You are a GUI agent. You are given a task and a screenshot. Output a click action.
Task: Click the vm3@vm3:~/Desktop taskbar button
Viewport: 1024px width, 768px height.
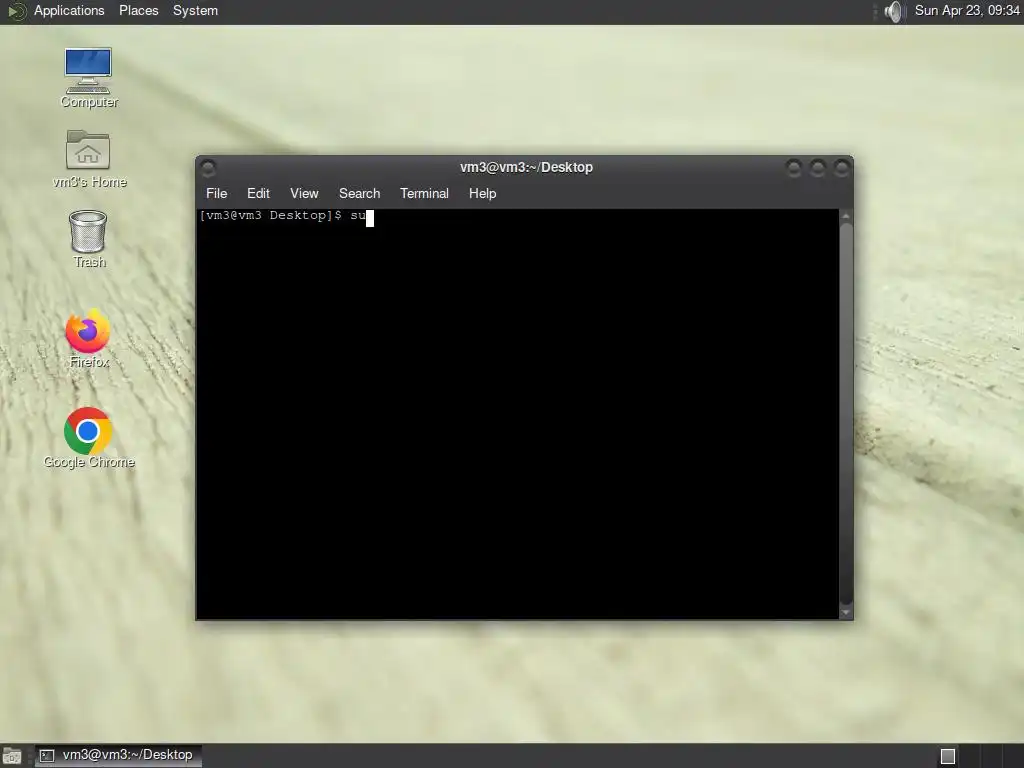tap(118, 756)
